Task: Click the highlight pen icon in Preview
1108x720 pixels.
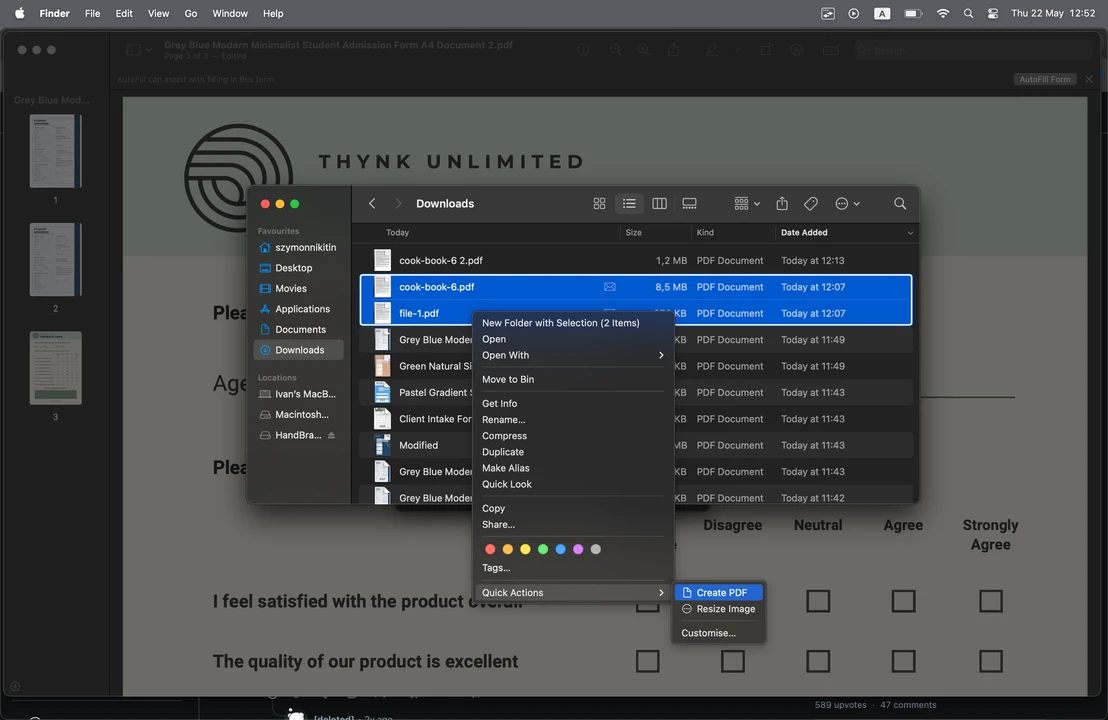Action: (x=712, y=50)
